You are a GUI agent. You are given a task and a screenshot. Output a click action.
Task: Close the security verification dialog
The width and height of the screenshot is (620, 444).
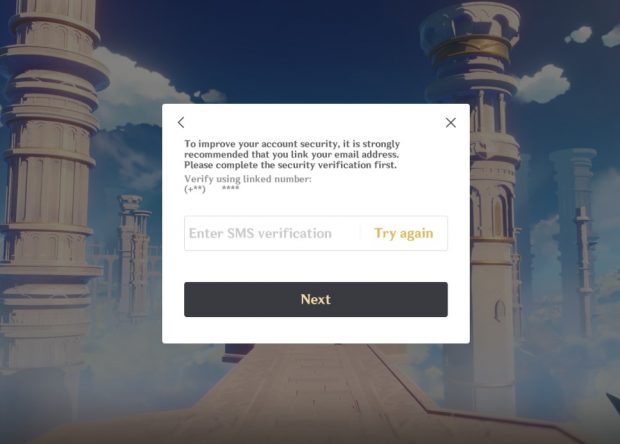(x=451, y=123)
